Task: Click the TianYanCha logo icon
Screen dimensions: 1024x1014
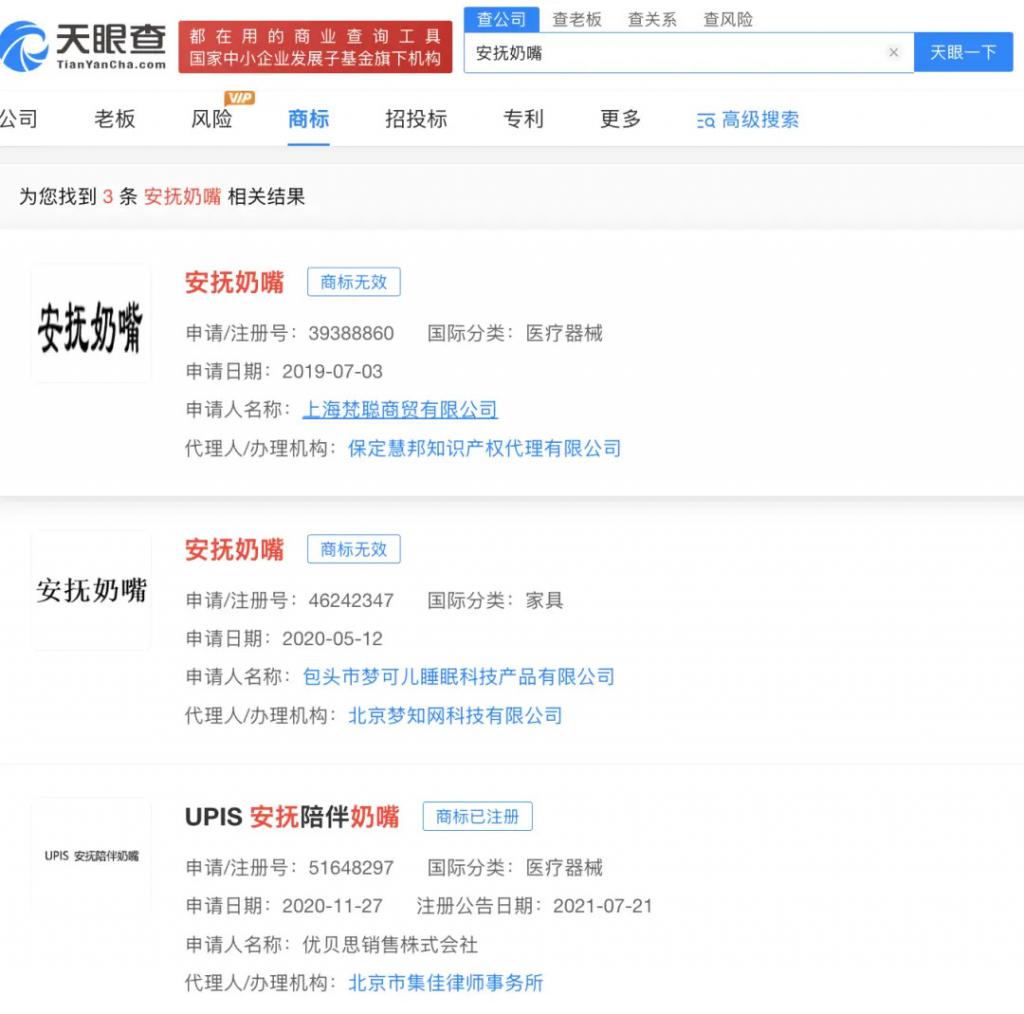Action: point(26,46)
